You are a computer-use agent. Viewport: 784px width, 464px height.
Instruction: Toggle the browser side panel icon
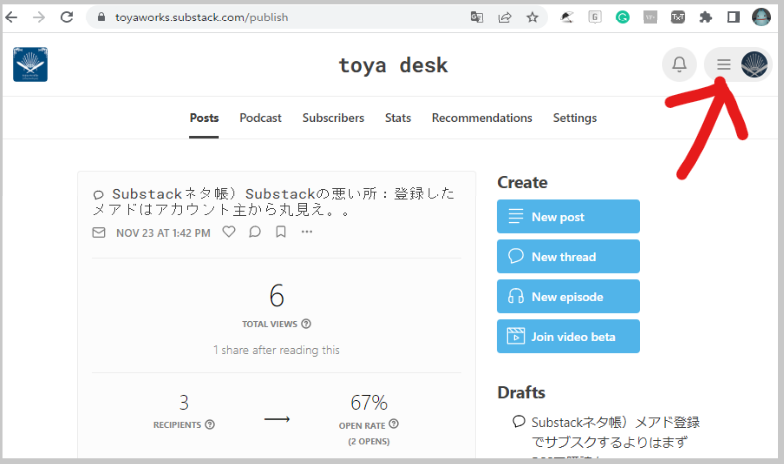click(734, 18)
